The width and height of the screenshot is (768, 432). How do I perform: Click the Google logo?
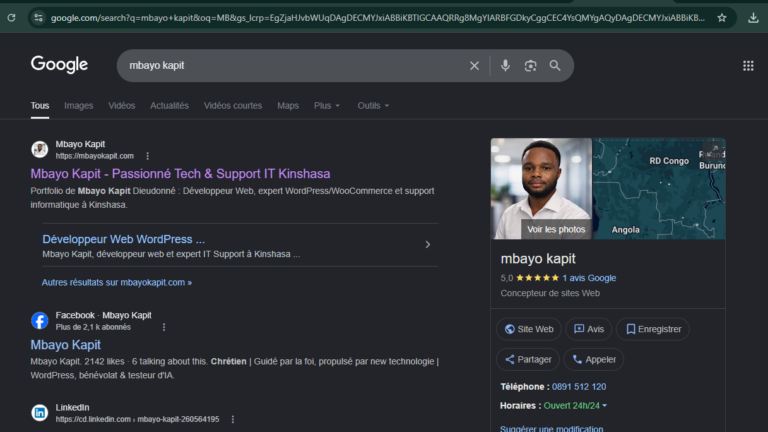click(59, 64)
